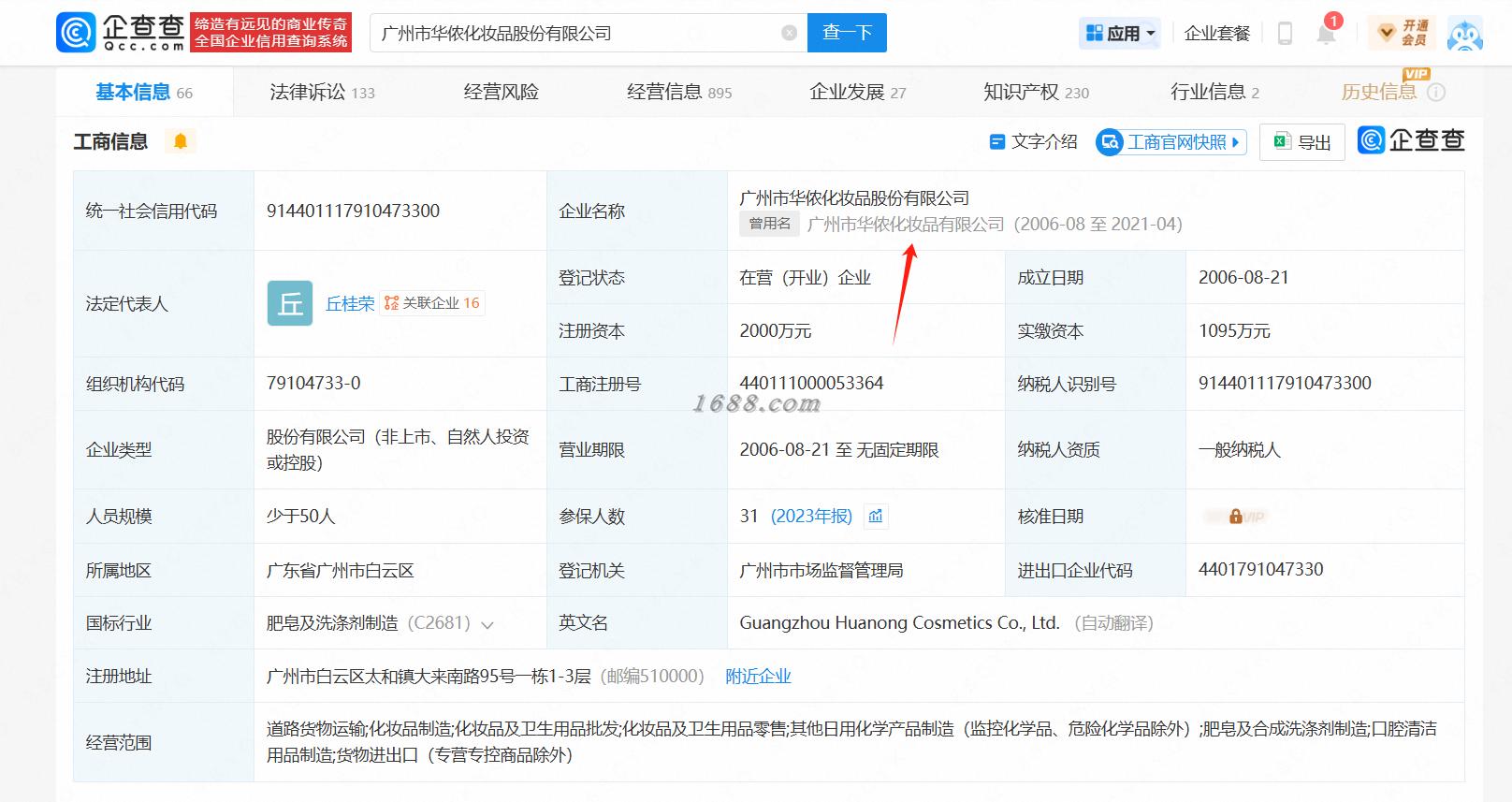Viewport: 1512px width, 802px height.
Task: Click the registered address 广州市白云区太和镇大来南路95号
Action: tap(429, 676)
